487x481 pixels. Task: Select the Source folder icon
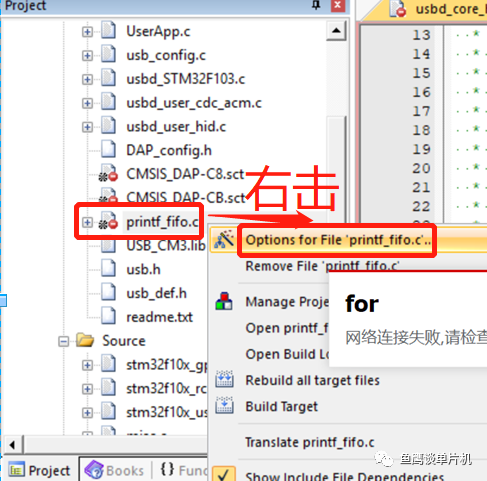[x=85, y=340]
